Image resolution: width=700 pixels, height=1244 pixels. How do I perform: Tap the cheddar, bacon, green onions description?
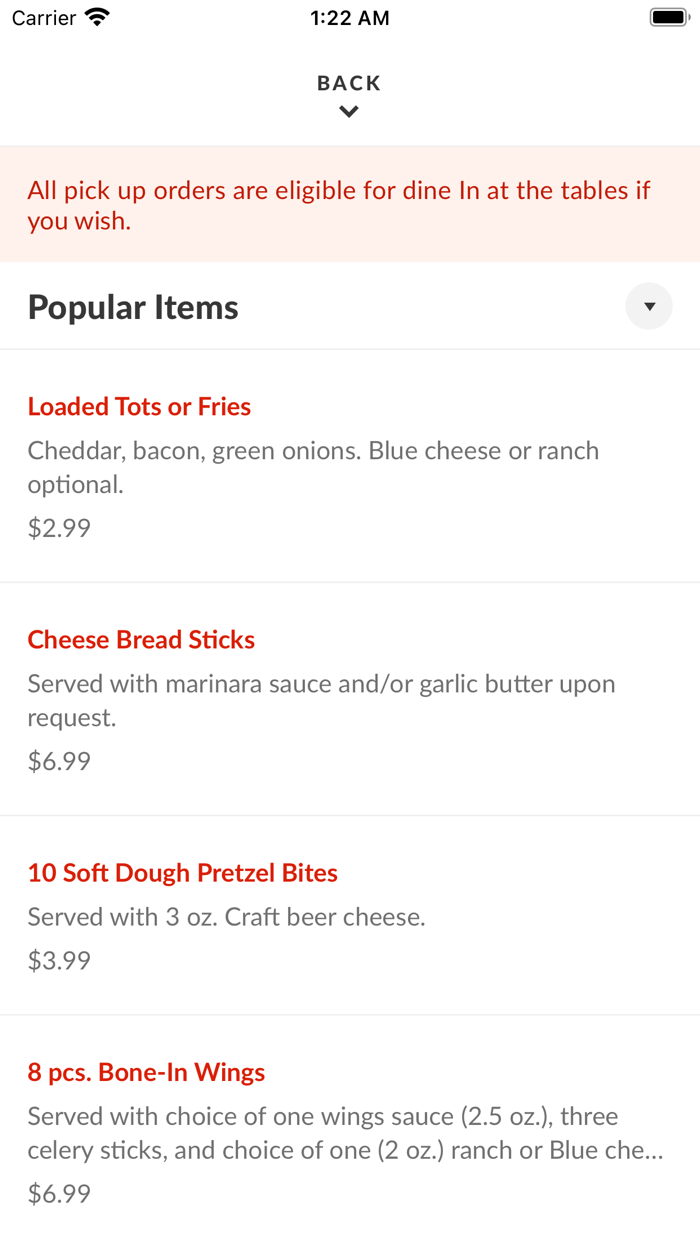[313, 467]
